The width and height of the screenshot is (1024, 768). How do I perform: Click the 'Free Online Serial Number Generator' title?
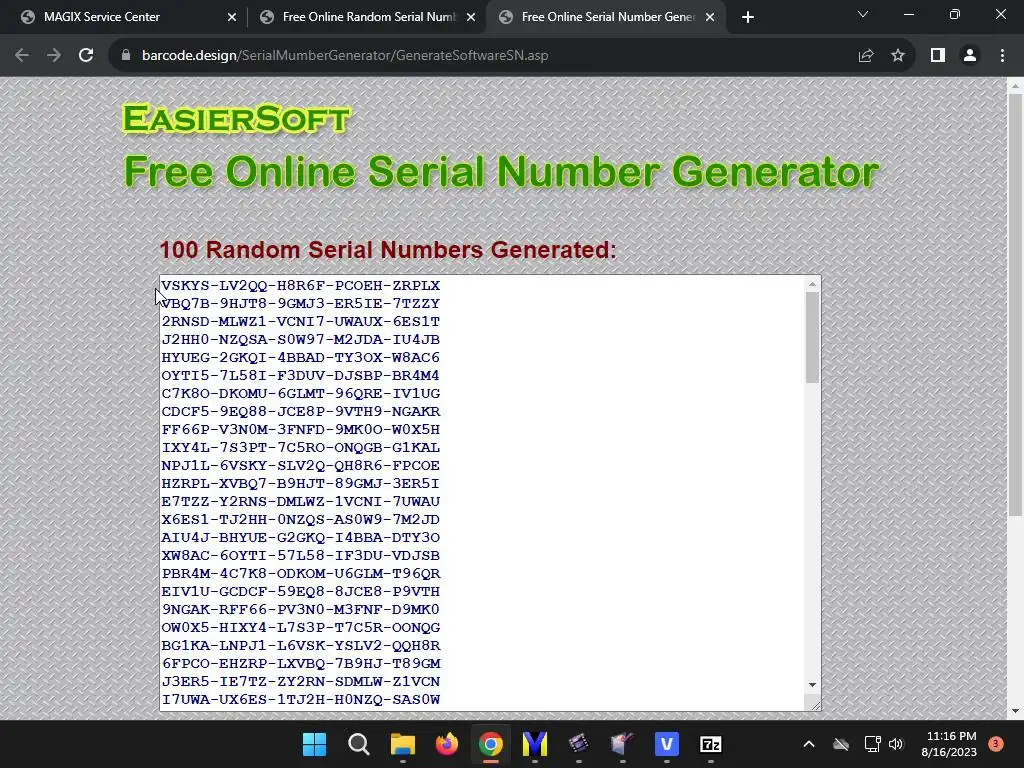coord(501,171)
